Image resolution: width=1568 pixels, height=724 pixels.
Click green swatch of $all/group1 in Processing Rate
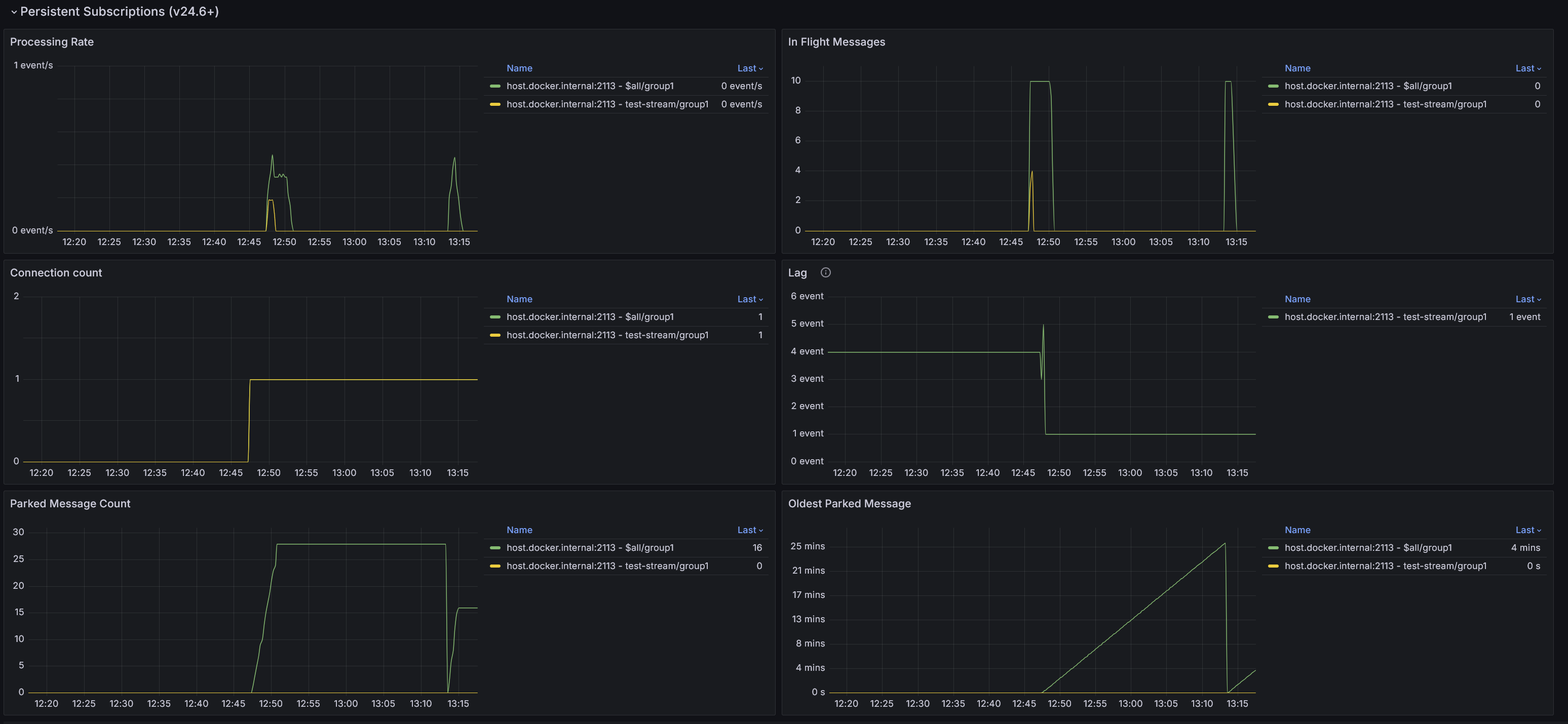pos(495,86)
